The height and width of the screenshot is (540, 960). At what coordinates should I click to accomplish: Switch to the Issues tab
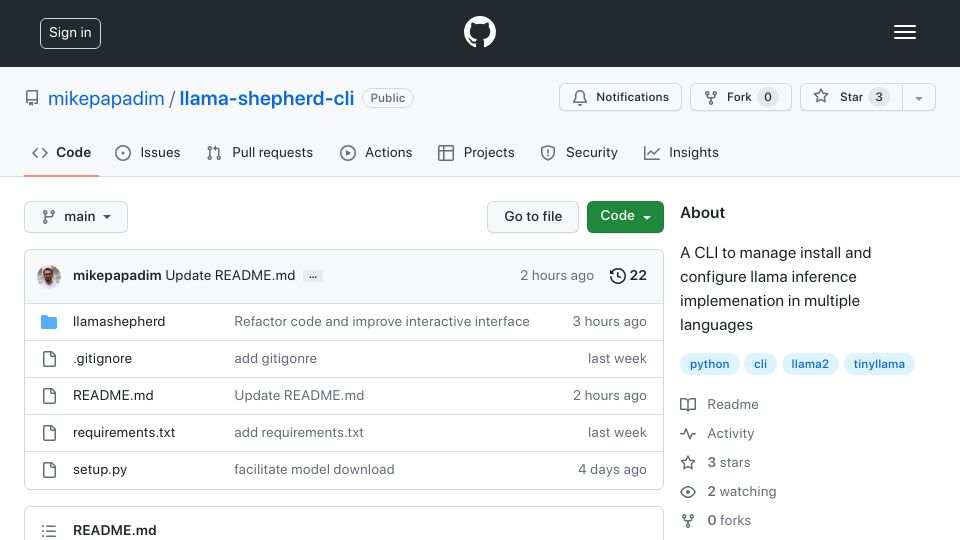coord(148,152)
